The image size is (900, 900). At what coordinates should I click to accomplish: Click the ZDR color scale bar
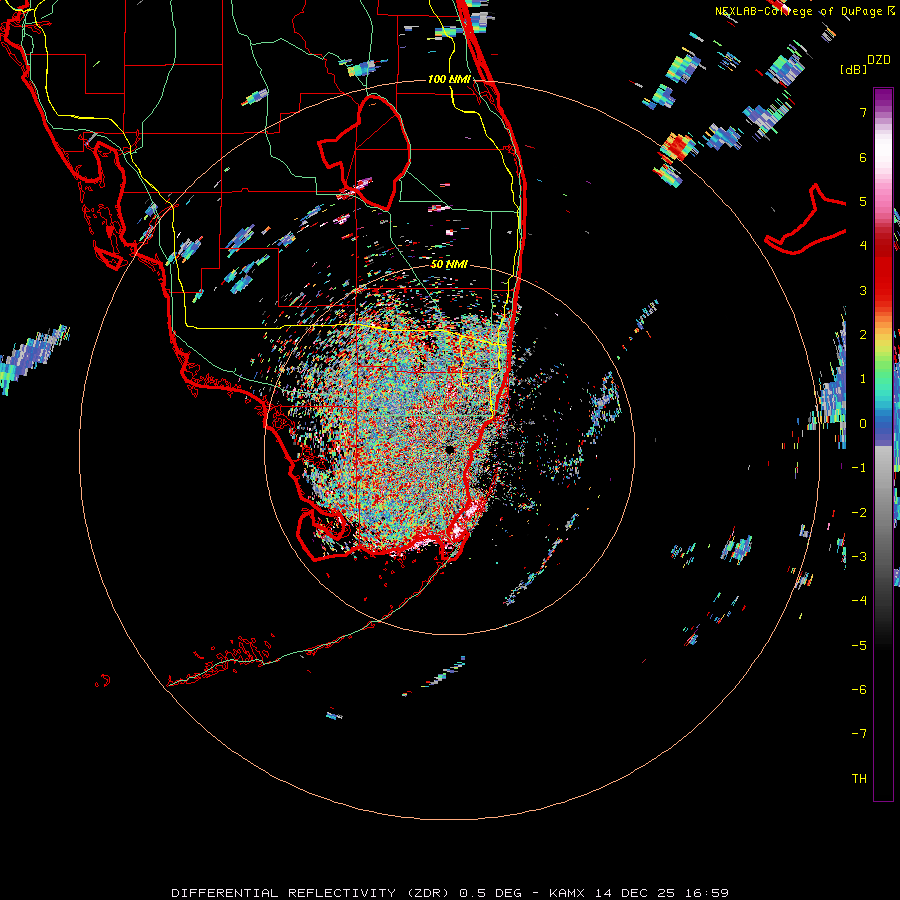tap(883, 444)
